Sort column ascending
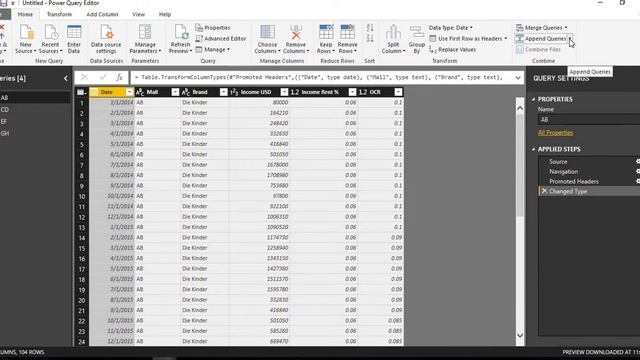Image resolution: width=640 pixels, height=360 pixels. (370, 28)
